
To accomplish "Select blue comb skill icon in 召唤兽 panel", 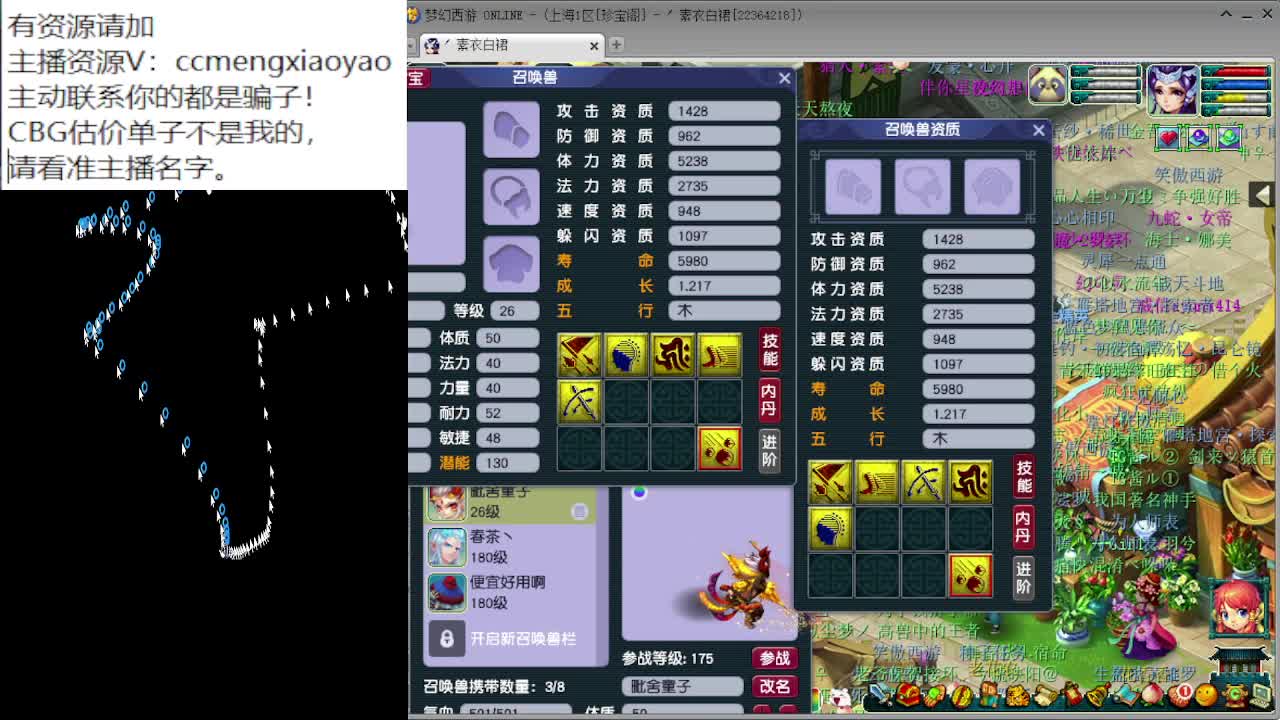I will 626,354.
